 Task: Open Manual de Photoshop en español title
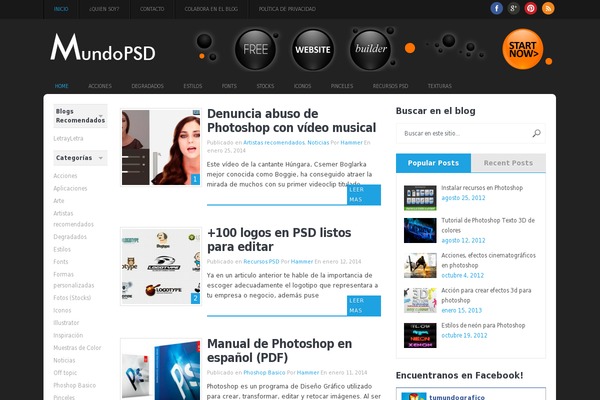279,350
